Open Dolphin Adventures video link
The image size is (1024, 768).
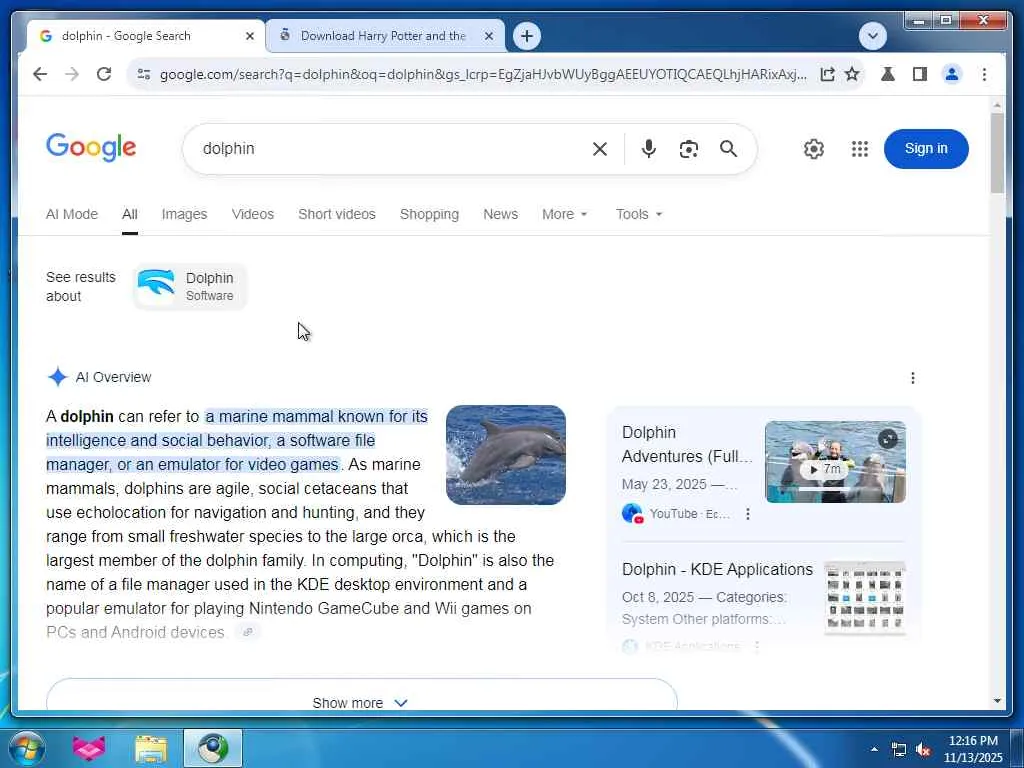tap(686, 444)
